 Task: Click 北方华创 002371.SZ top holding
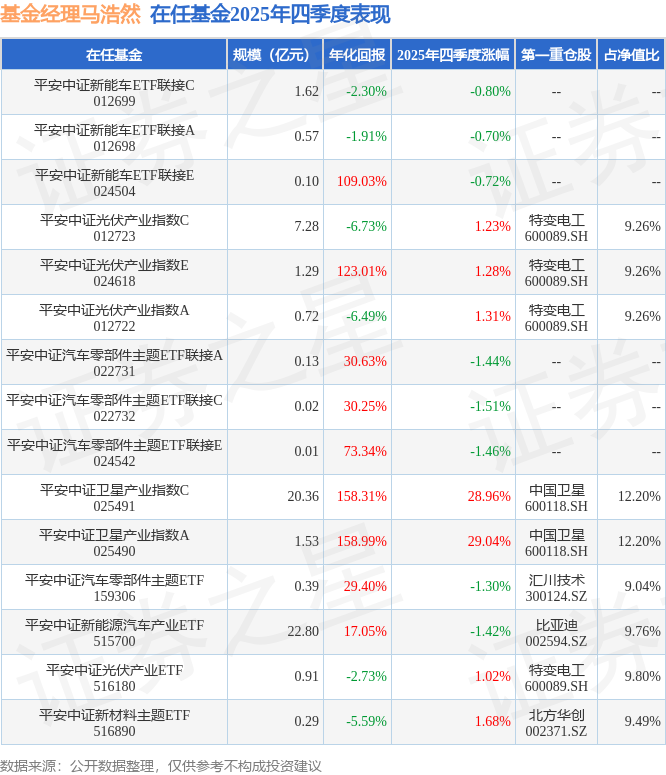(x=556, y=722)
